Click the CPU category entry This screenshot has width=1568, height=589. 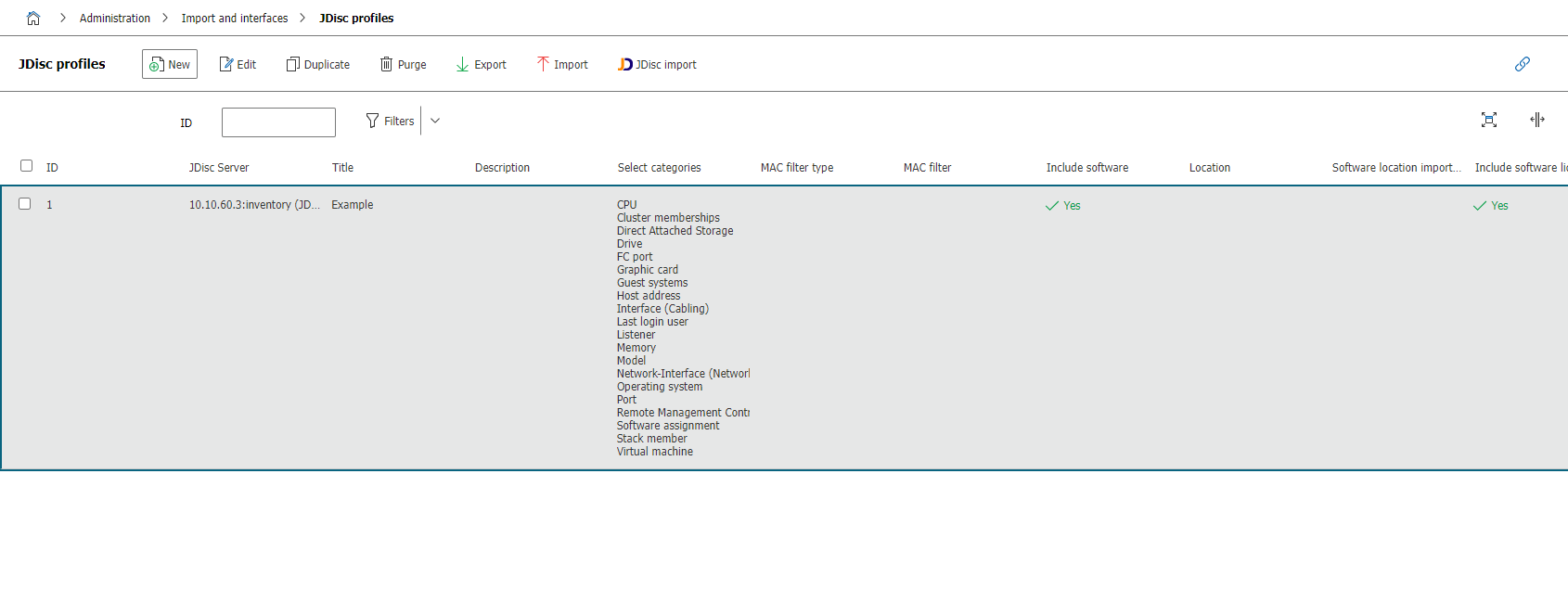click(x=627, y=205)
